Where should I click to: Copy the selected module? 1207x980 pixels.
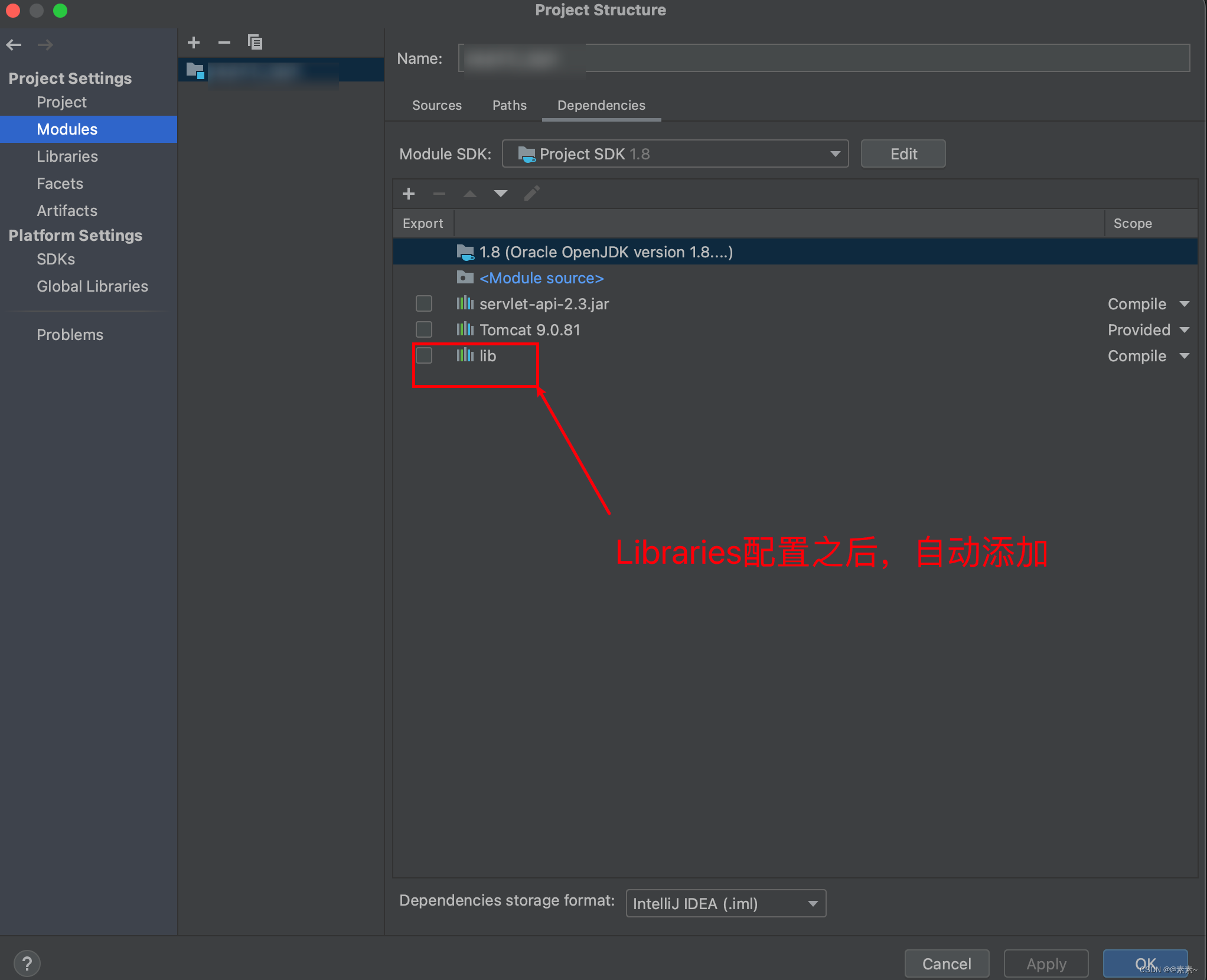255,43
